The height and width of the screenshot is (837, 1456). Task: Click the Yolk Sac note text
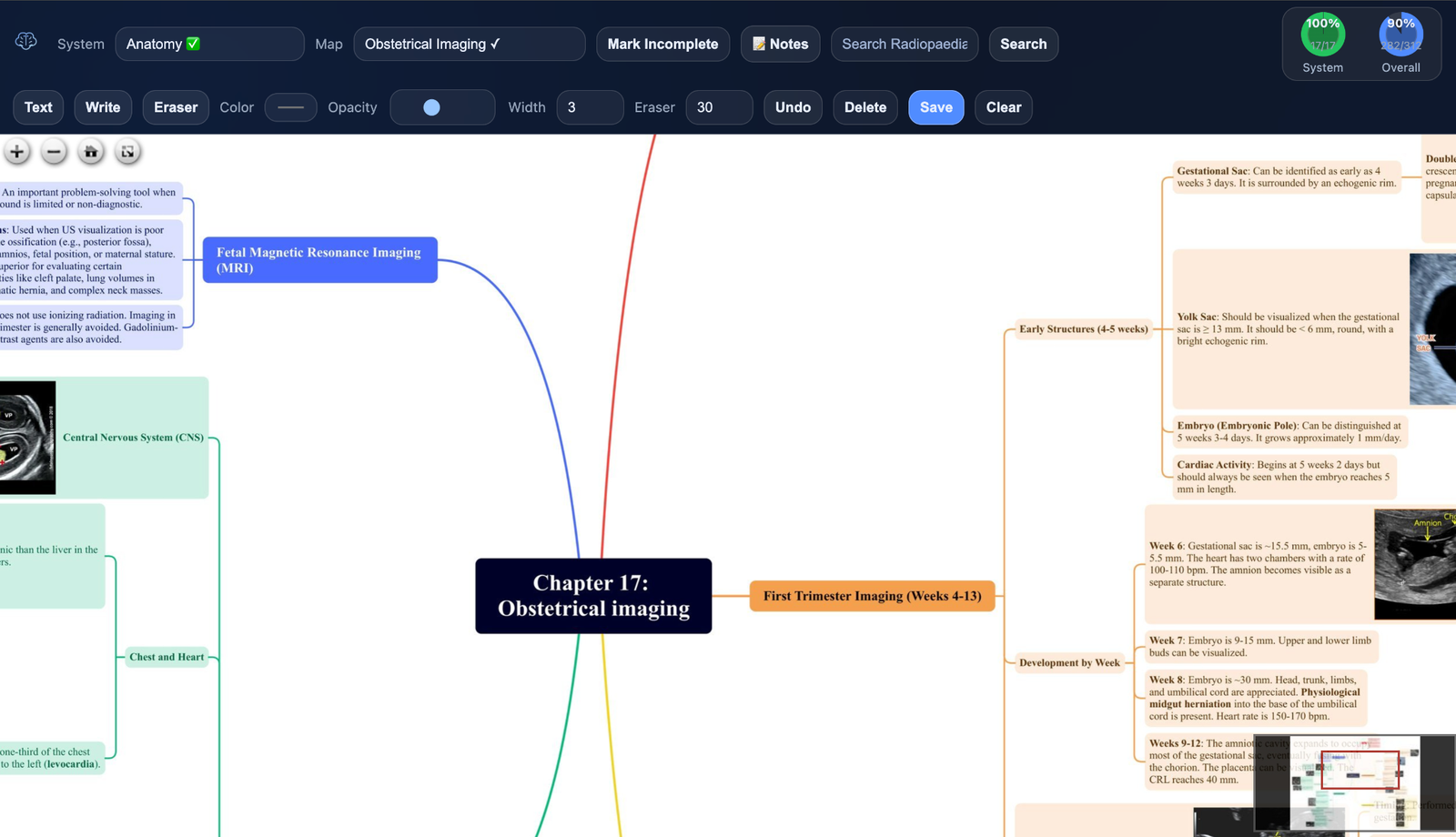tap(1289, 329)
